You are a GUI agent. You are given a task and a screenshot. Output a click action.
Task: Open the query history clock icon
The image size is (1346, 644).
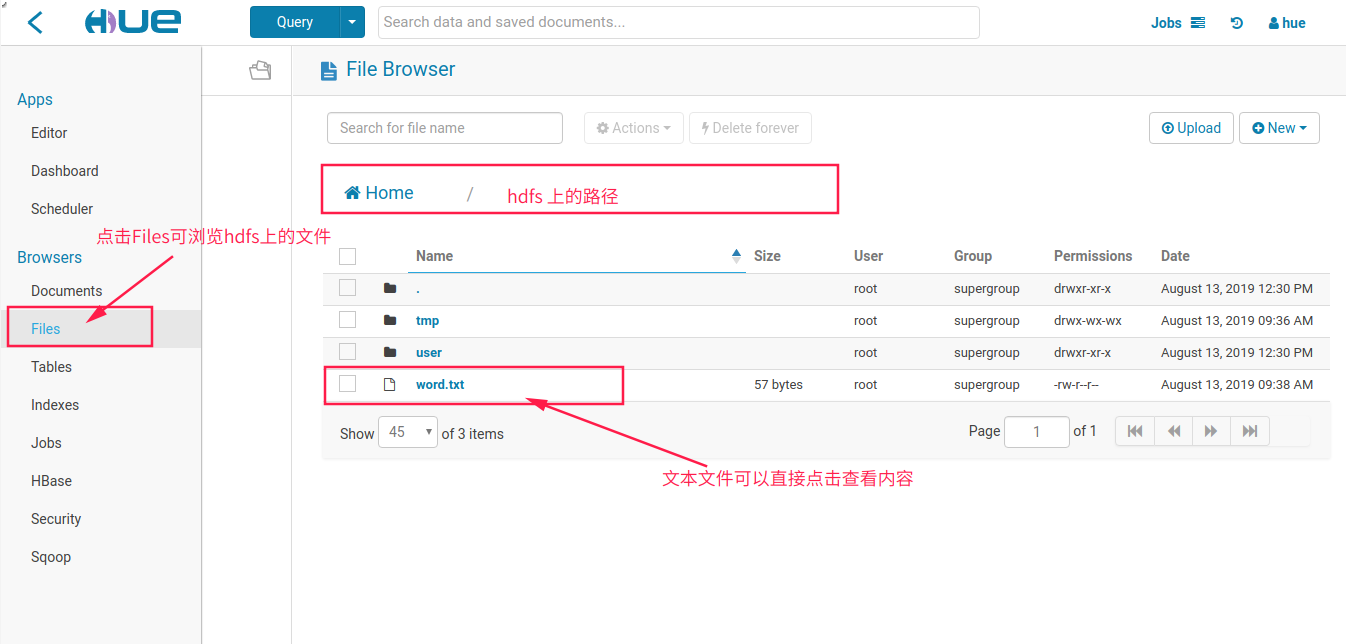[x=1237, y=23]
